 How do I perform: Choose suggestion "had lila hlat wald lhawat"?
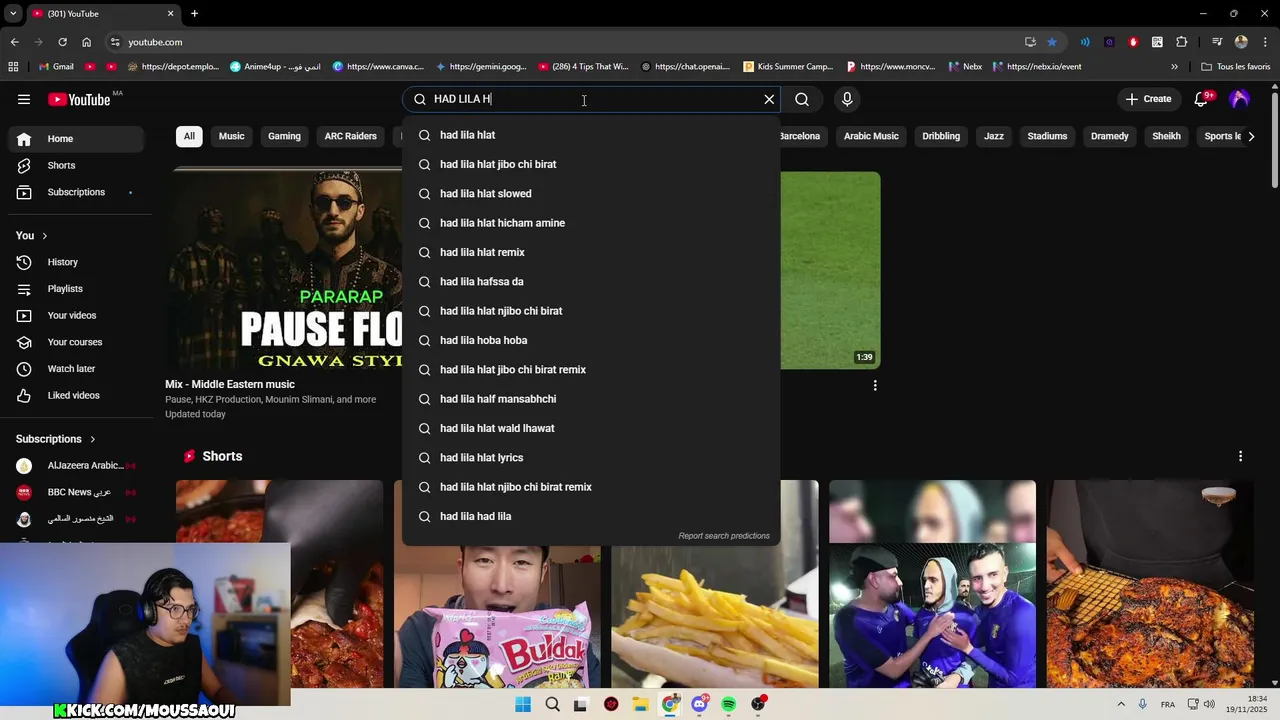(591, 428)
